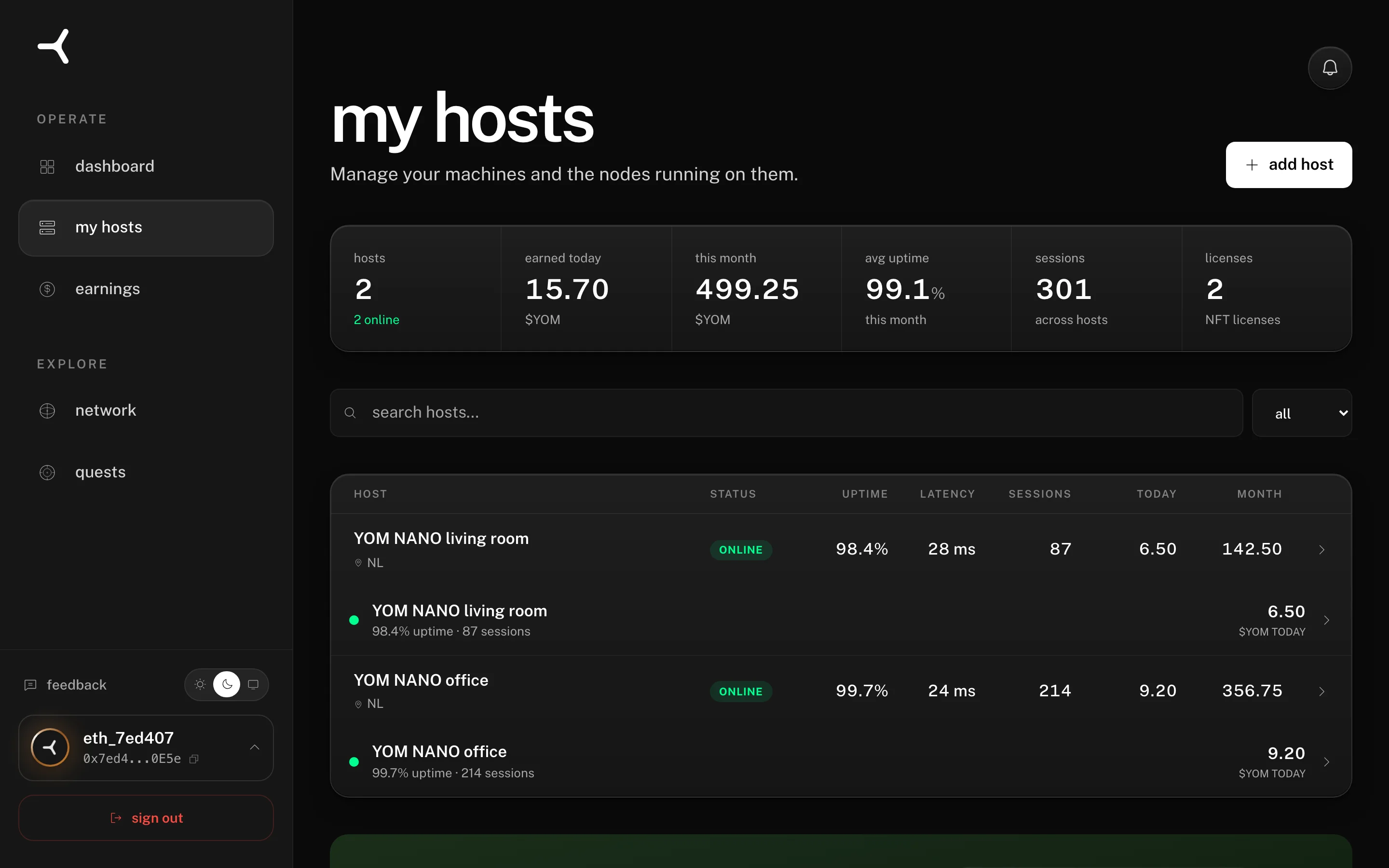The image size is (1389, 868).
Task: Click the network globe icon
Action: click(x=47, y=410)
